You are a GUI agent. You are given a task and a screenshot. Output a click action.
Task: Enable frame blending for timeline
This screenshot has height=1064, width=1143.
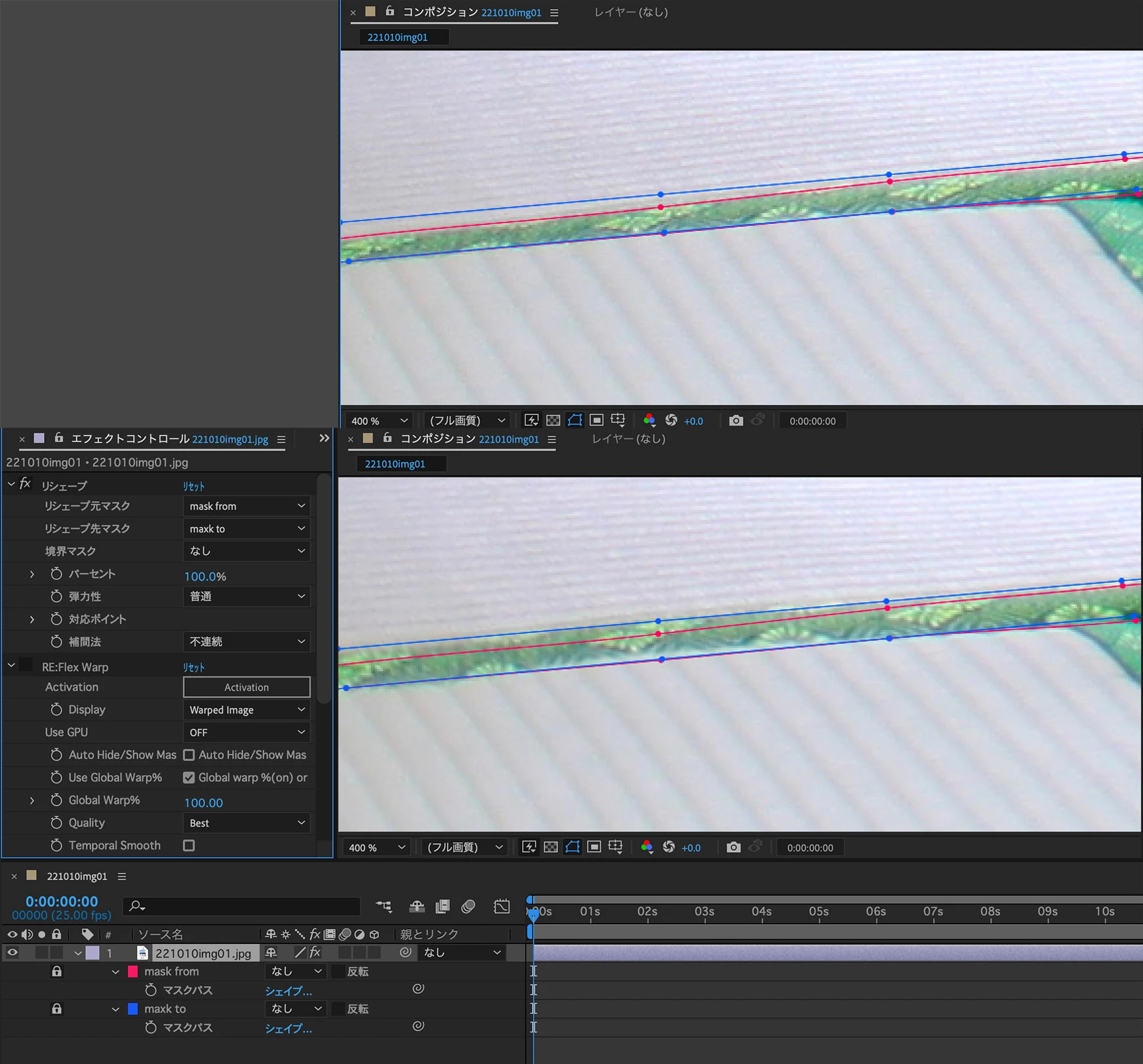click(x=443, y=907)
